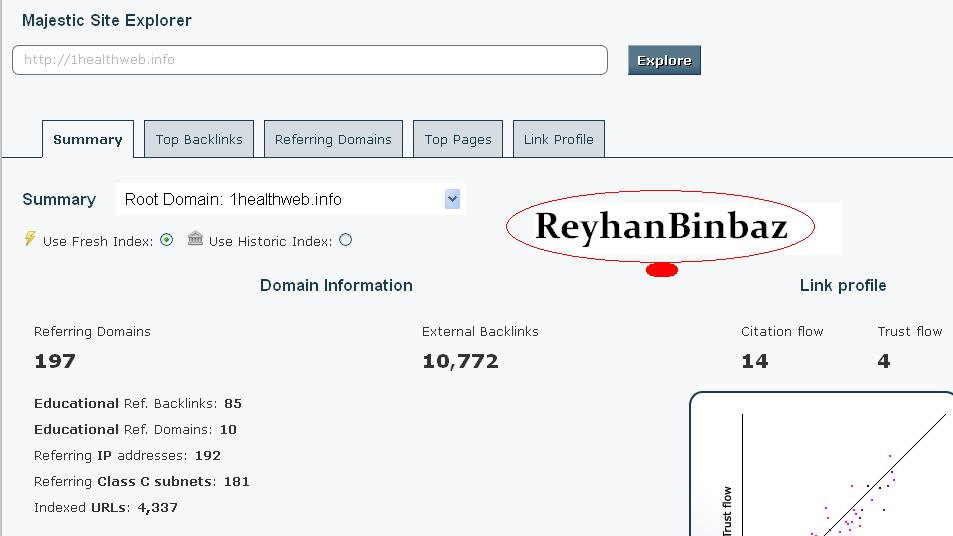
Task: Click the Domain Information heading
Action: [336, 286]
